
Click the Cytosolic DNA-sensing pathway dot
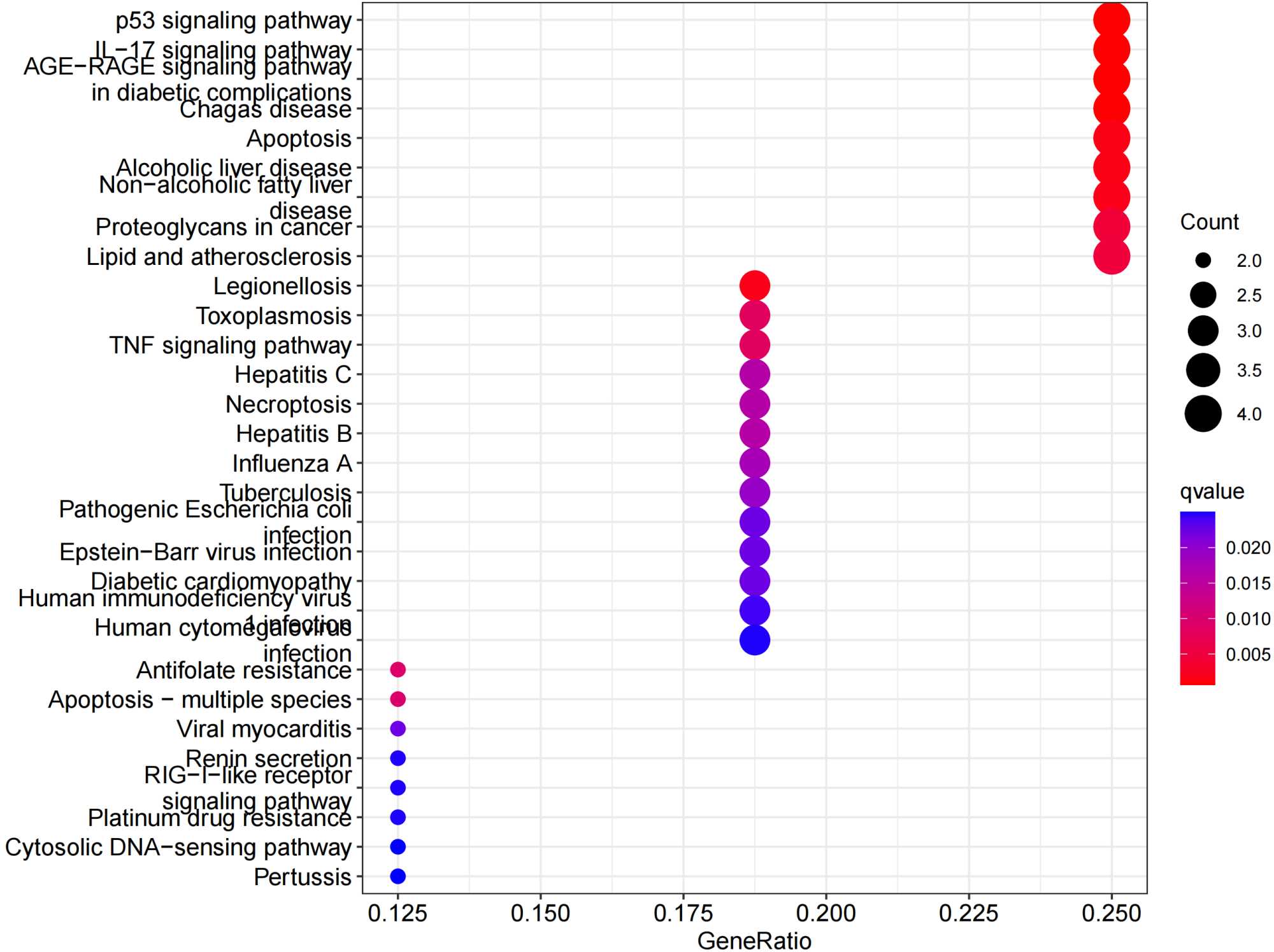coord(397,846)
